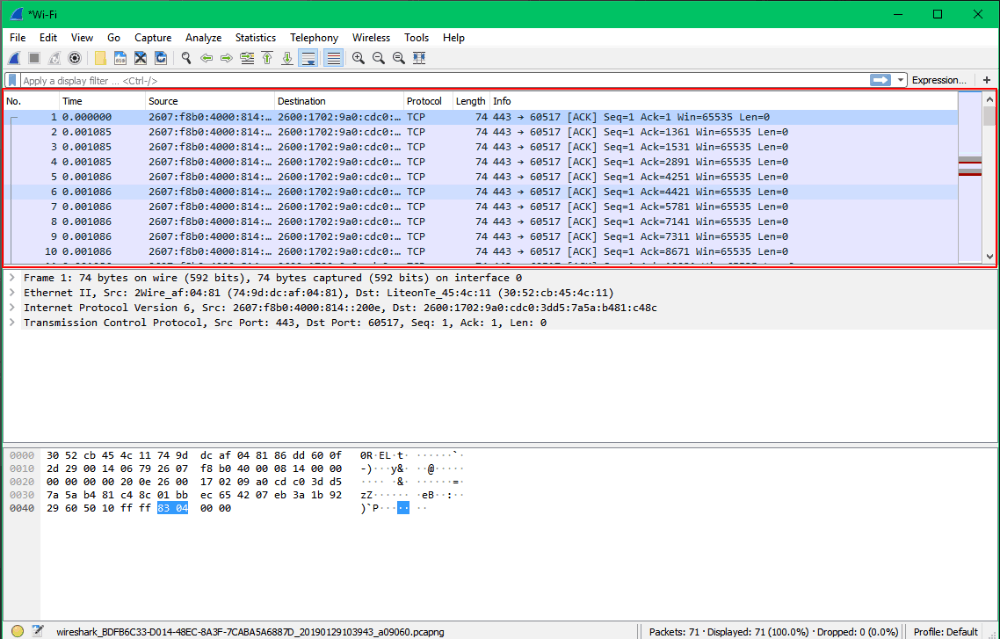
Task: Sort by the Time column header
Action: (102, 101)
